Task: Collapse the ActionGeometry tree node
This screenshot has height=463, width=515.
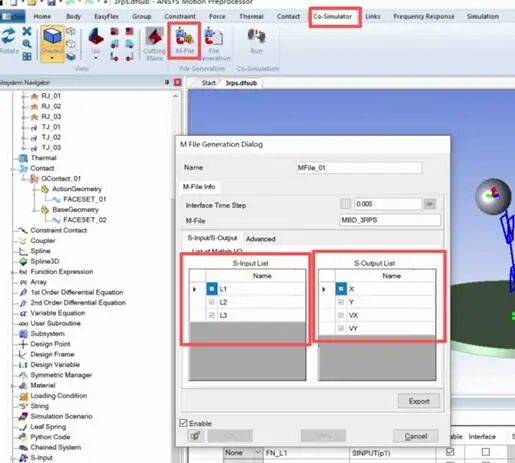Action: click(x=35, y=189)
